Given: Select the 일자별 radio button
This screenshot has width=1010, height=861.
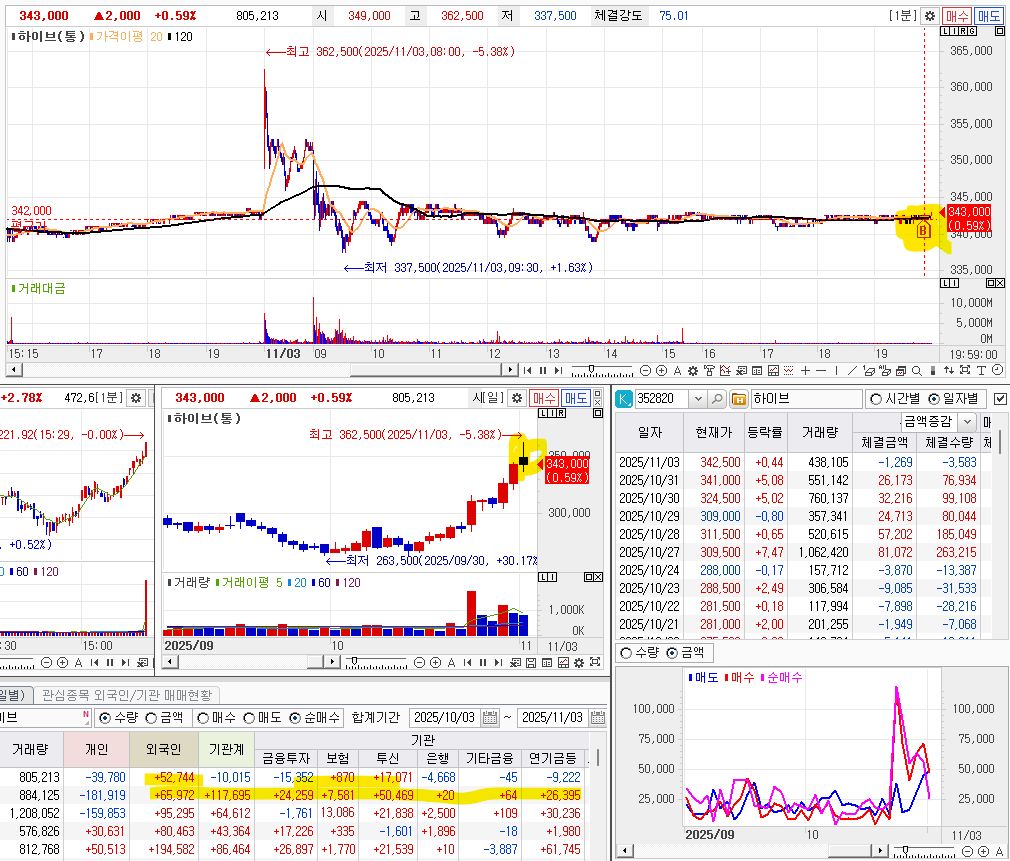Looking at the screenshot, I should pos(934,399).
